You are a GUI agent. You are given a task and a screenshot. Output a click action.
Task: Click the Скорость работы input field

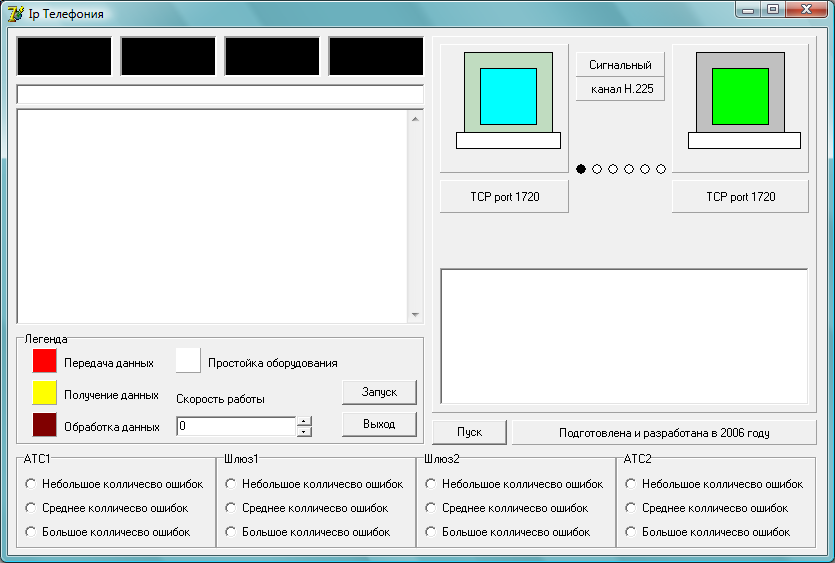236,426
